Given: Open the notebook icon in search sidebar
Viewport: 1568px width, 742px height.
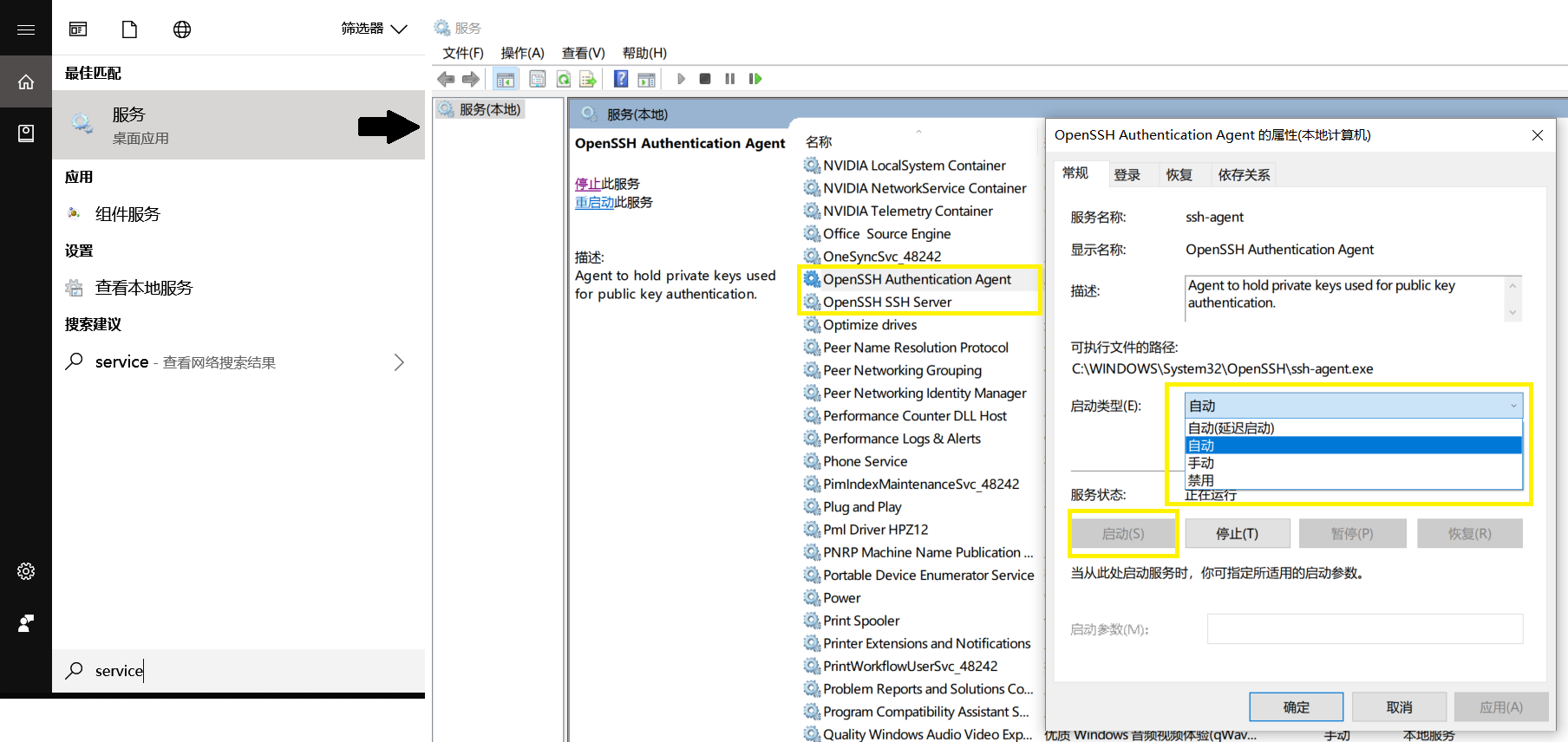Looking at the screenshot, I should (x=26, y=133).
